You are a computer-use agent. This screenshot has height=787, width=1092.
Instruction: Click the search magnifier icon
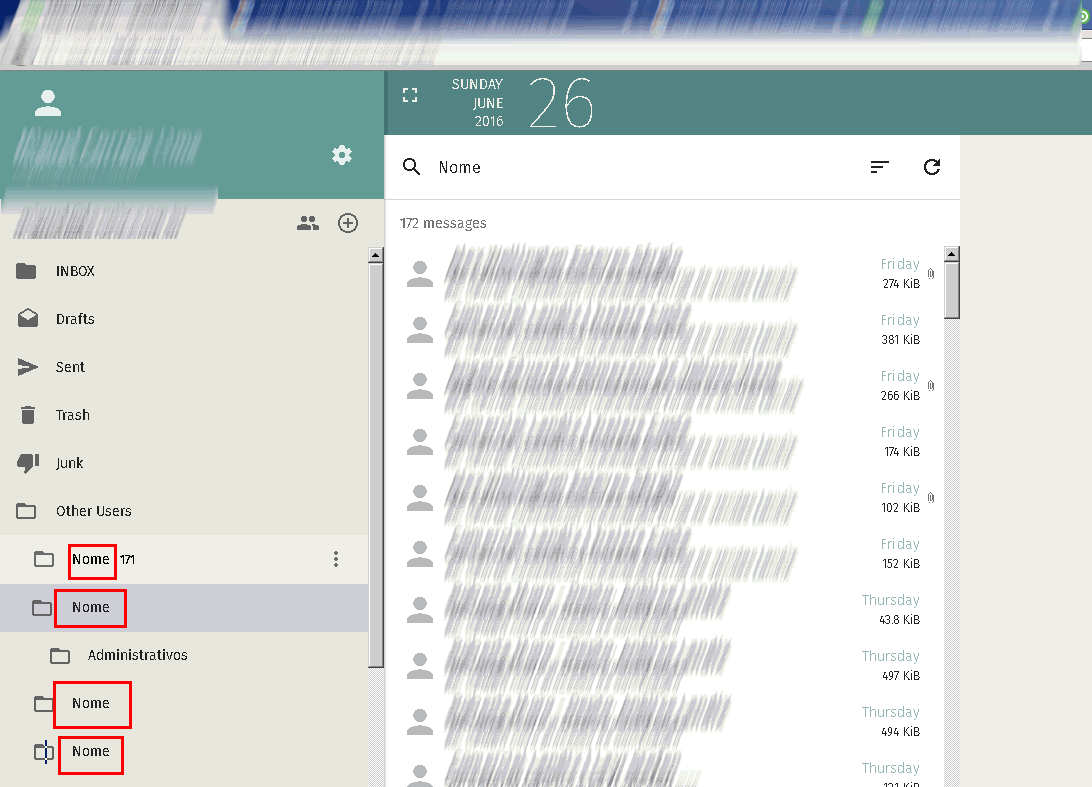pyautogui.click(x=411, y=167)
